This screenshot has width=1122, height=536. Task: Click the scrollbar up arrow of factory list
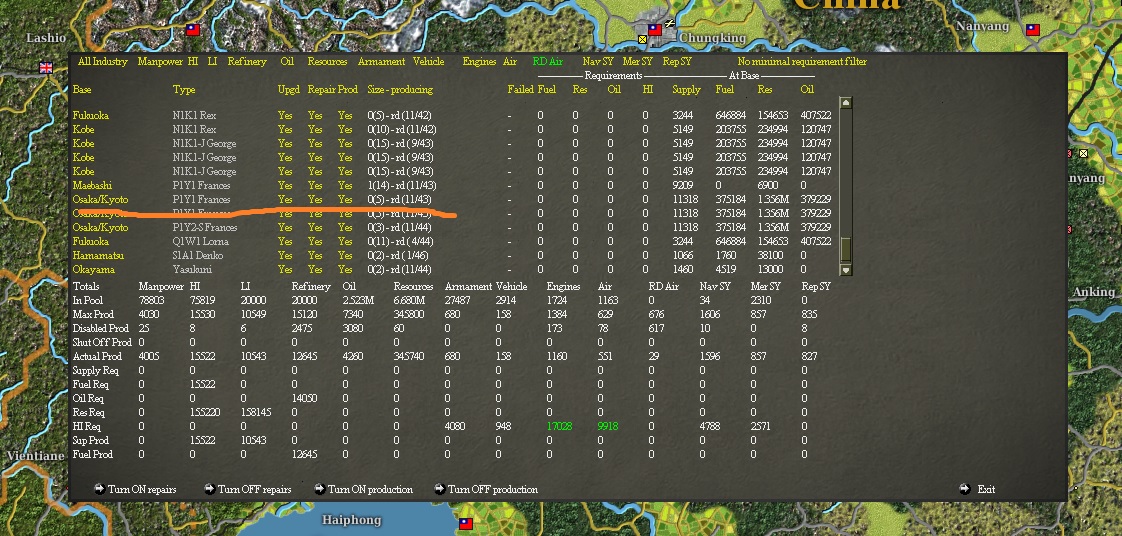tap(845, 103)
